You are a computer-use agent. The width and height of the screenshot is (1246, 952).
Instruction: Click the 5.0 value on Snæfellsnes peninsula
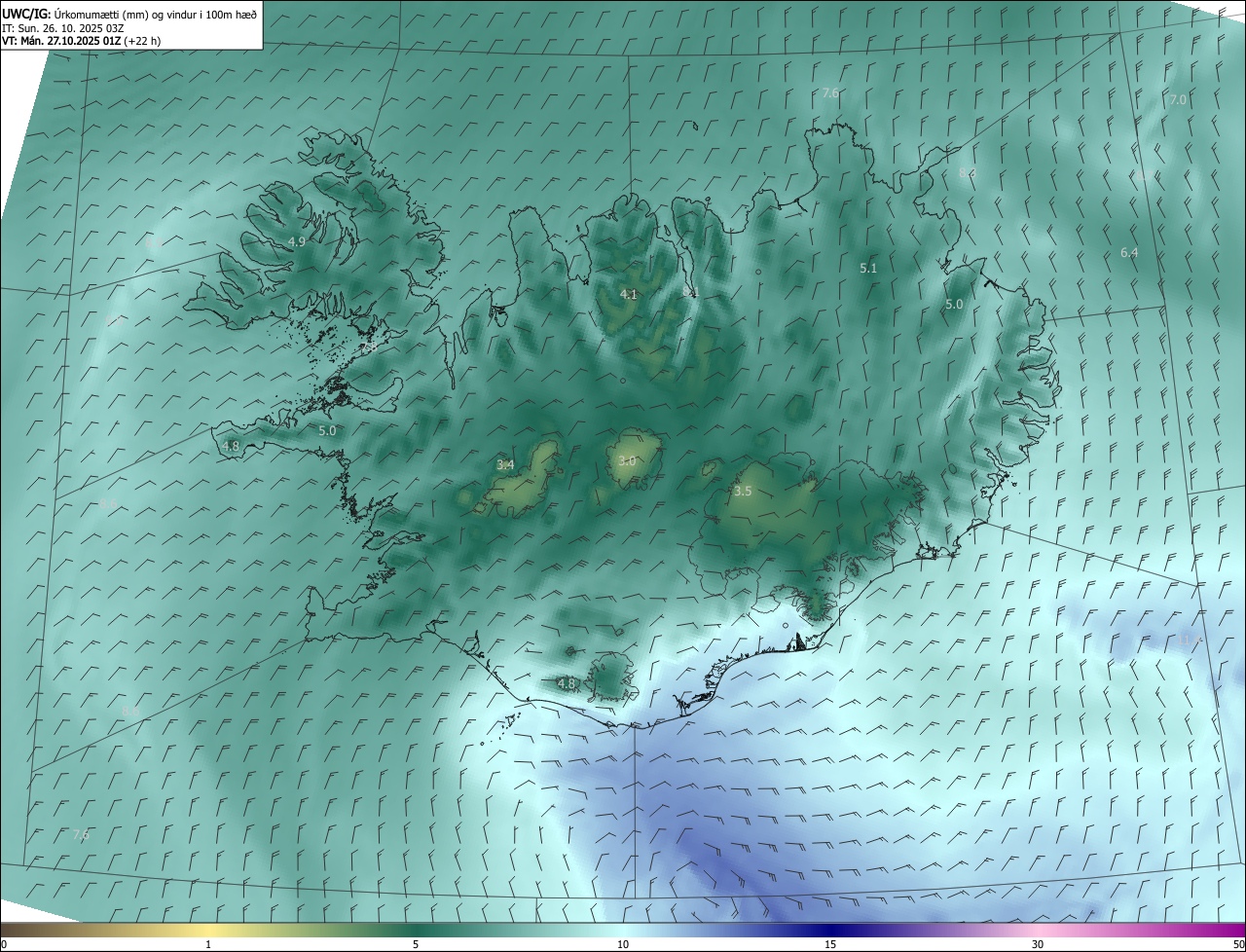[327, 429]
